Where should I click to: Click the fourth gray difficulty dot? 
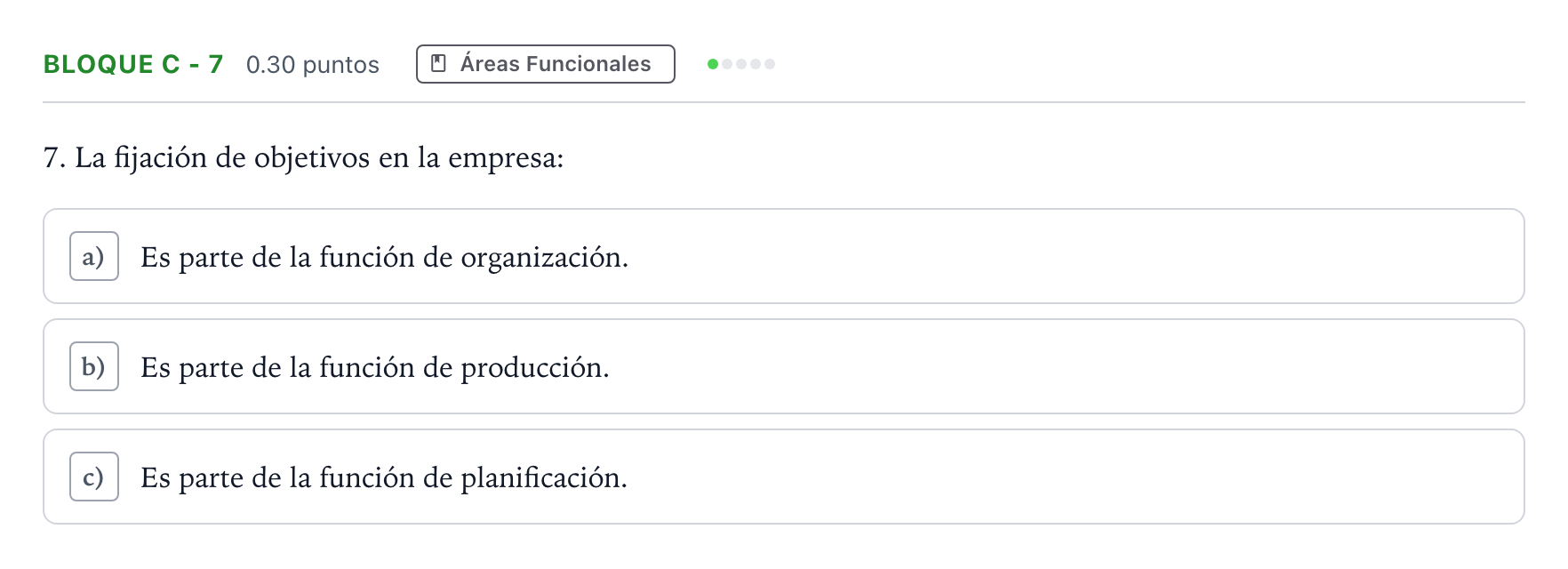click(756, 64)
